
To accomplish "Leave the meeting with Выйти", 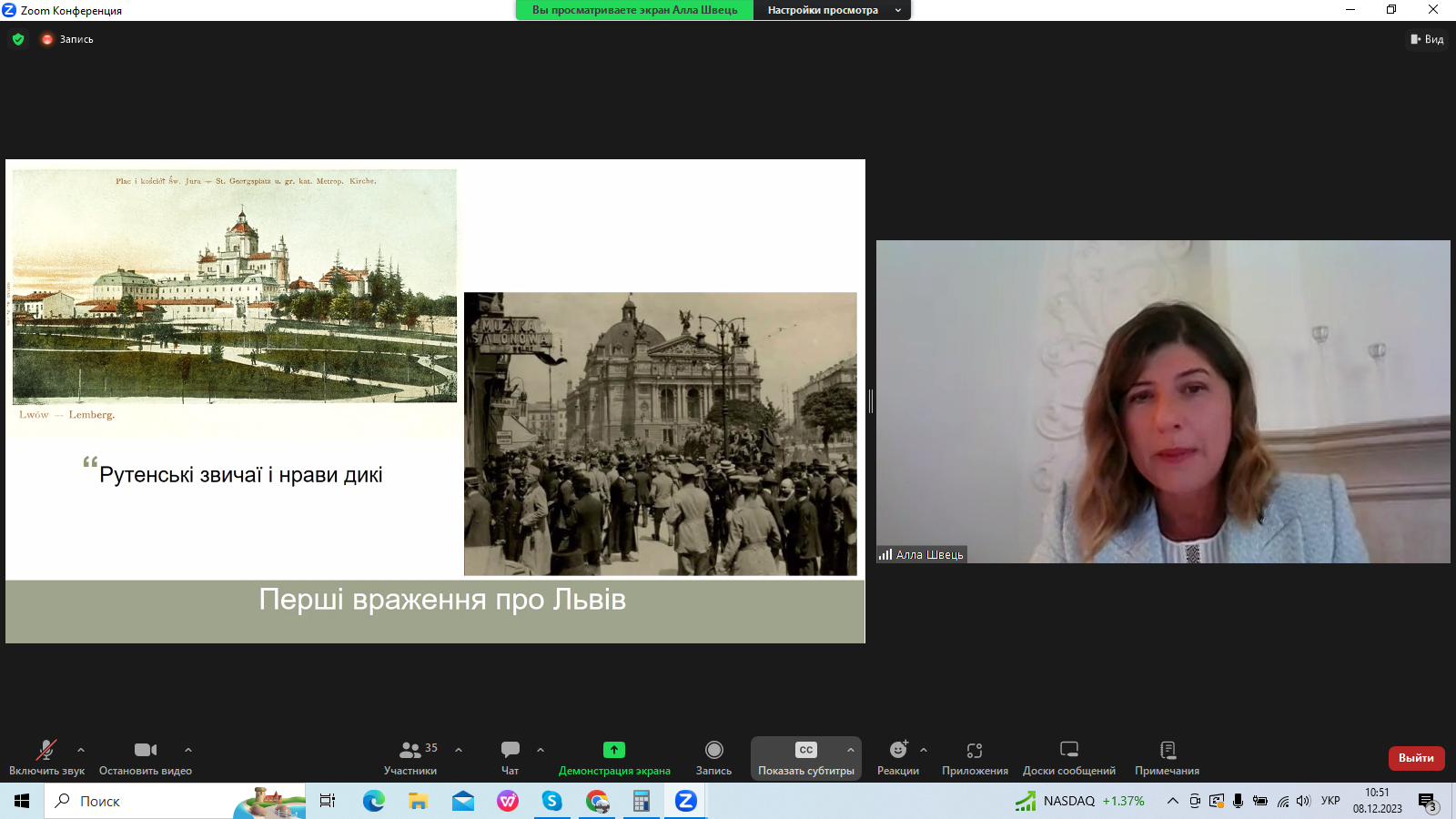I will [1416, 758].
